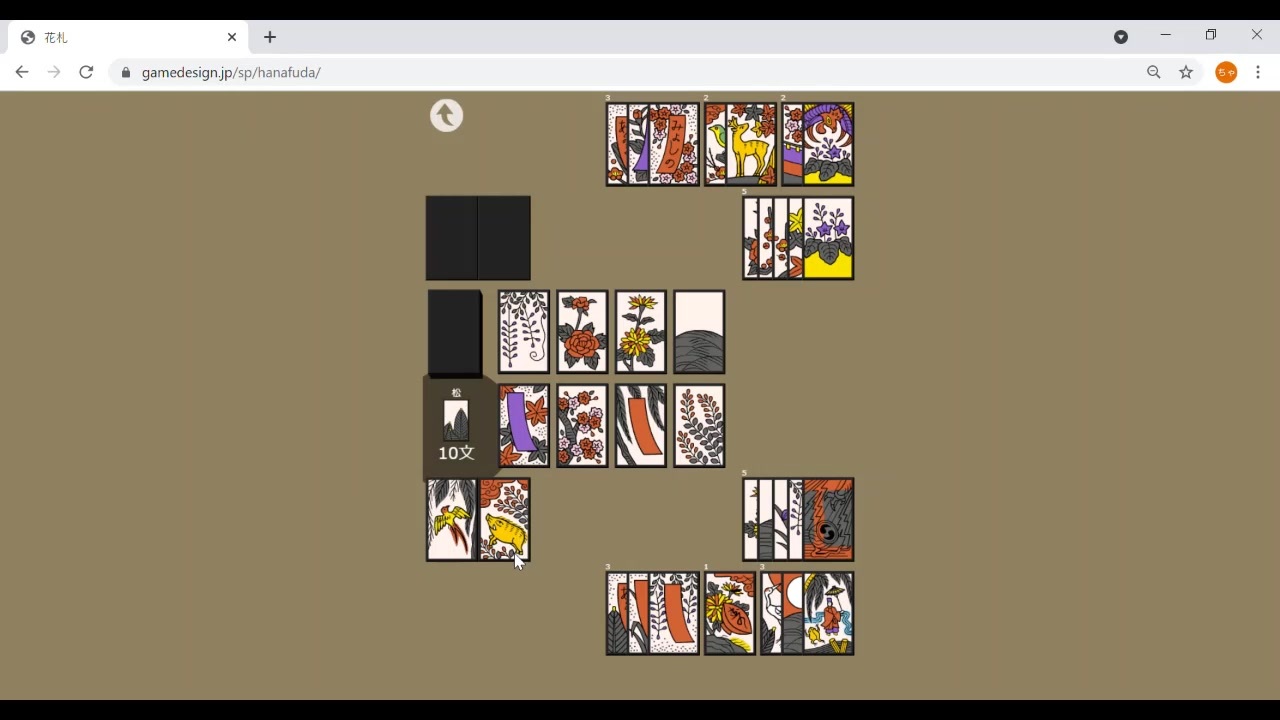1280x720 pixels.
Task: Draw from the black face-down deck
Action: click(x=455, y=333)
